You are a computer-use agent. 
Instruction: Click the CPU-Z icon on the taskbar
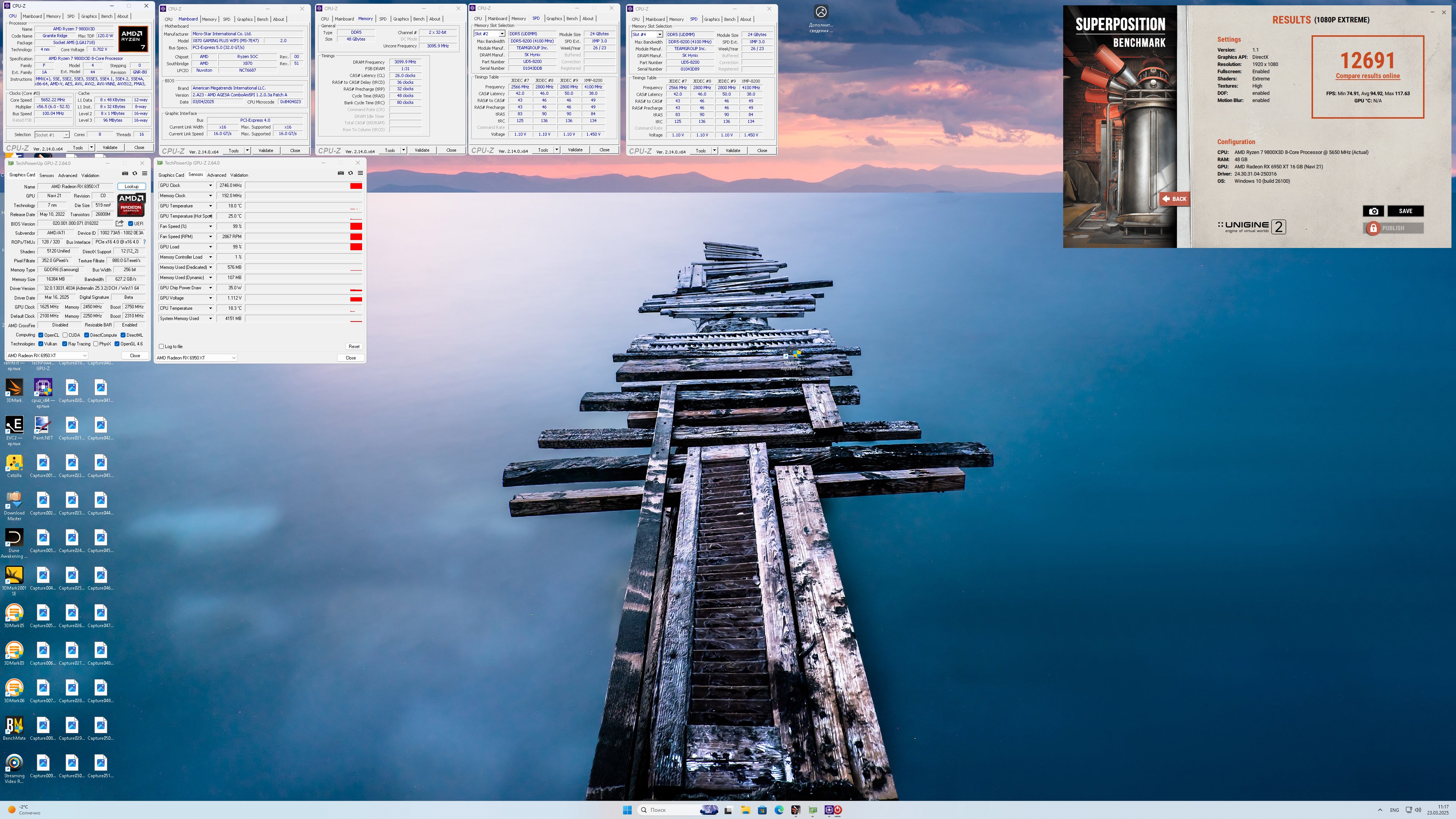[828, 810]
